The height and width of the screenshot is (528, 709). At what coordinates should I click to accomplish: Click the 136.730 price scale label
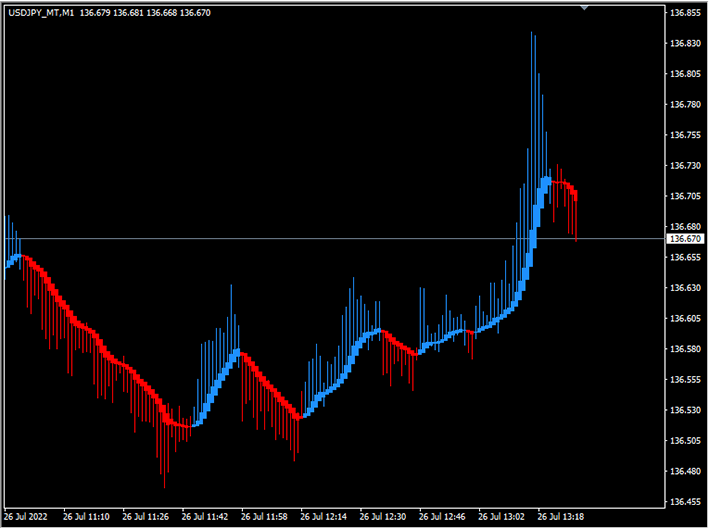click(x=685, y=165)
